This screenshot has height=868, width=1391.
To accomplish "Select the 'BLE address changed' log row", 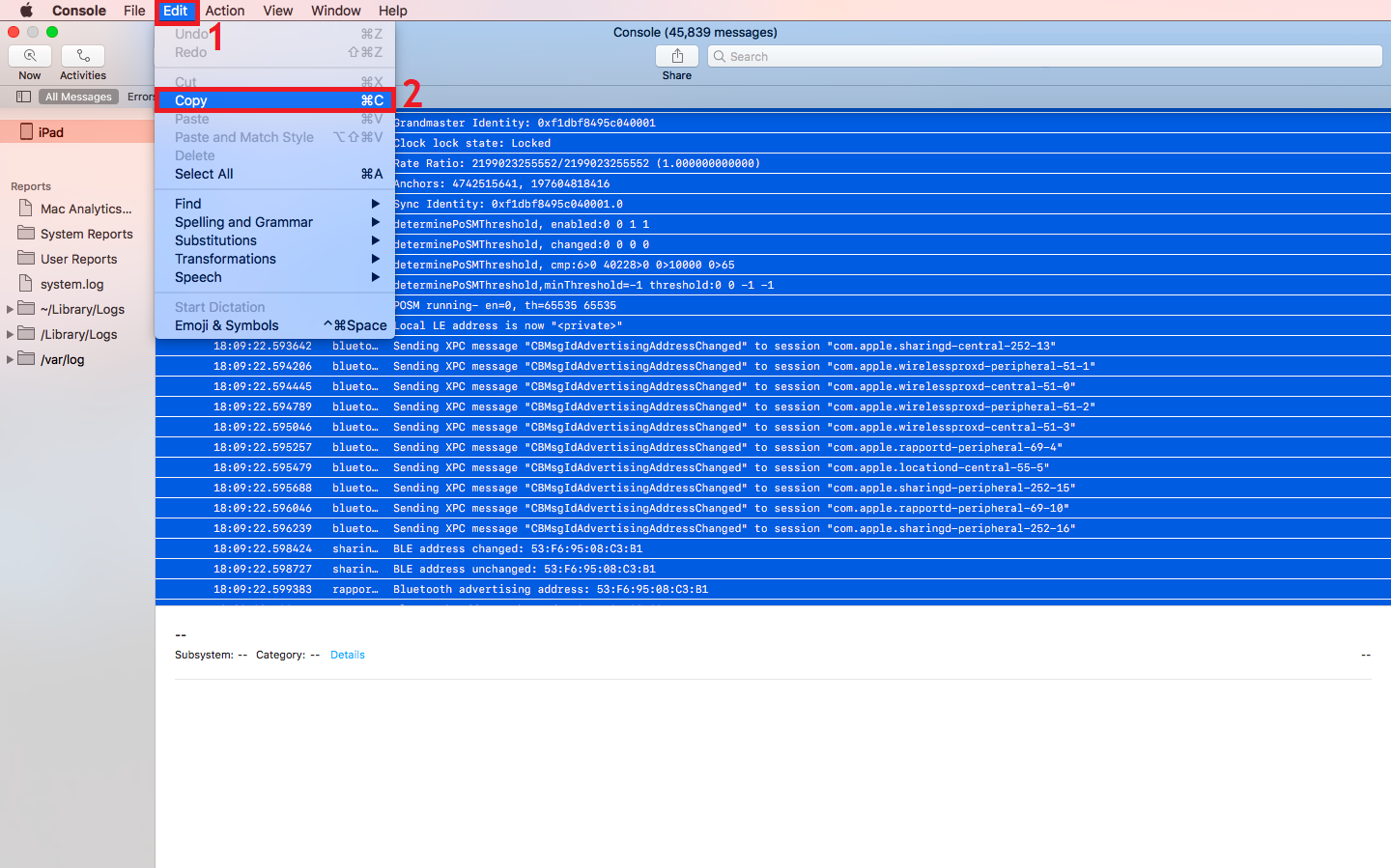I will (x=773, y=548).
